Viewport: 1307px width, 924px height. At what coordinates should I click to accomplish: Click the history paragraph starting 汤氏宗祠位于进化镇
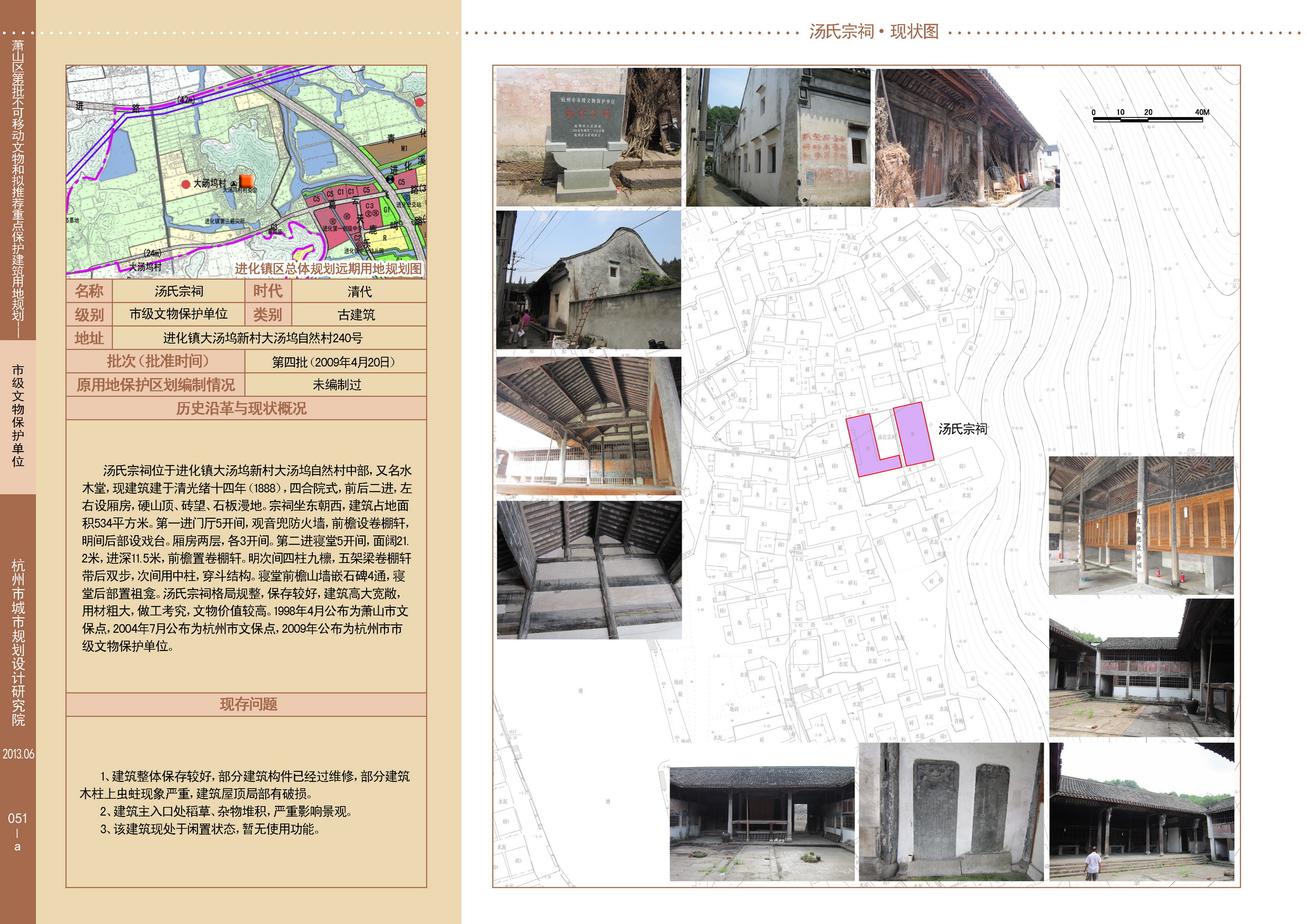247,558
